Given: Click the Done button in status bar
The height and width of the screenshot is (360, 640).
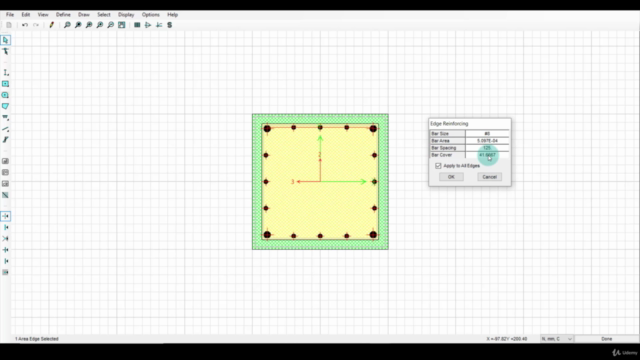Looking at the screenshot, I should click(607, 339).
